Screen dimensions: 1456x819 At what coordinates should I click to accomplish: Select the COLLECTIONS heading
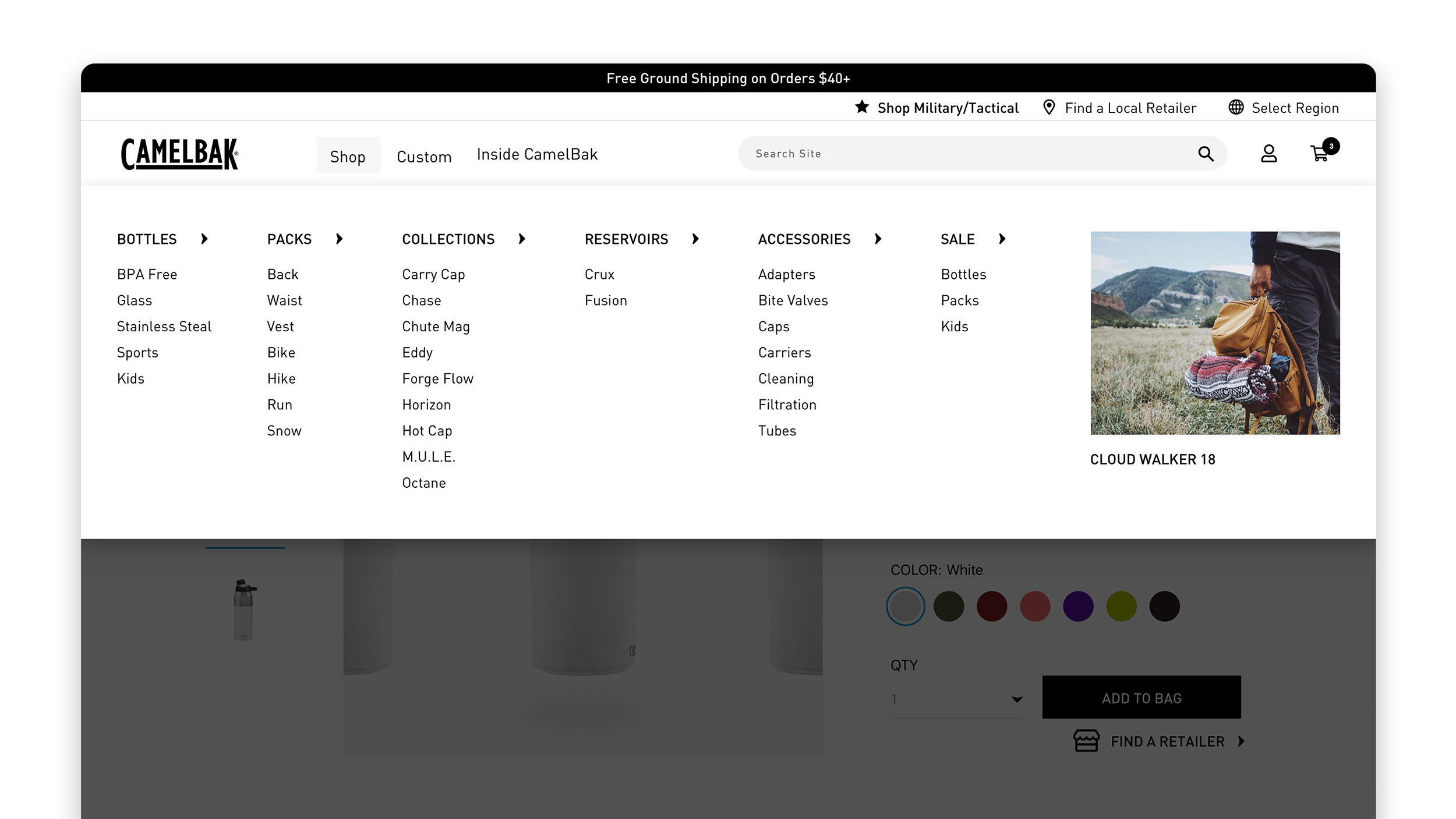(x=448, y=239)
